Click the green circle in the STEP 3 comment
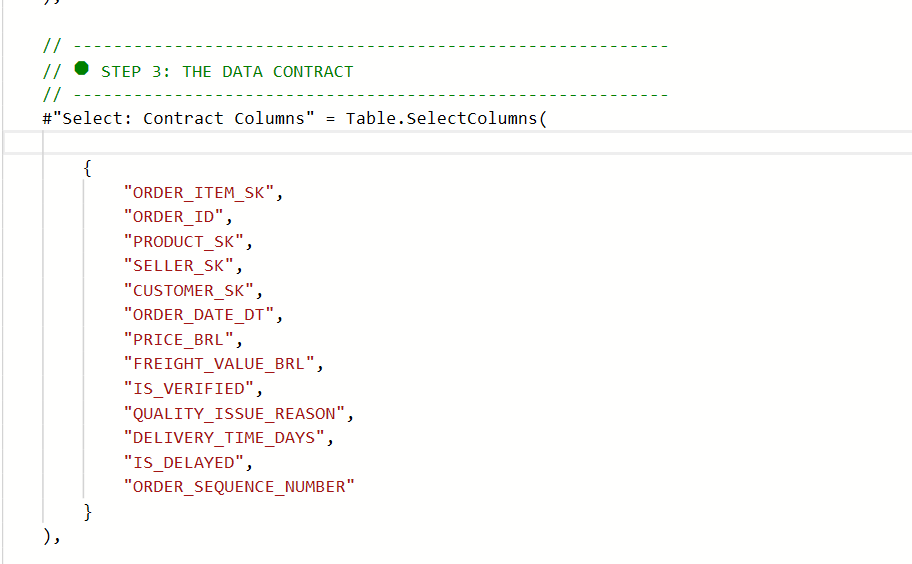 coord(82,70)
